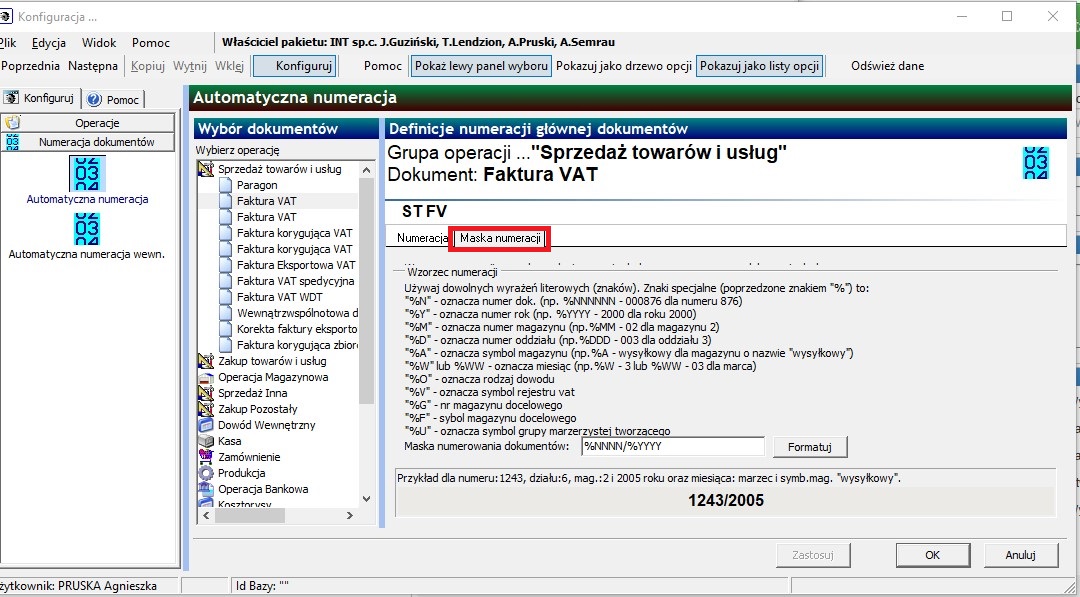Select Zamówienie cart icon

coord(205,457)
